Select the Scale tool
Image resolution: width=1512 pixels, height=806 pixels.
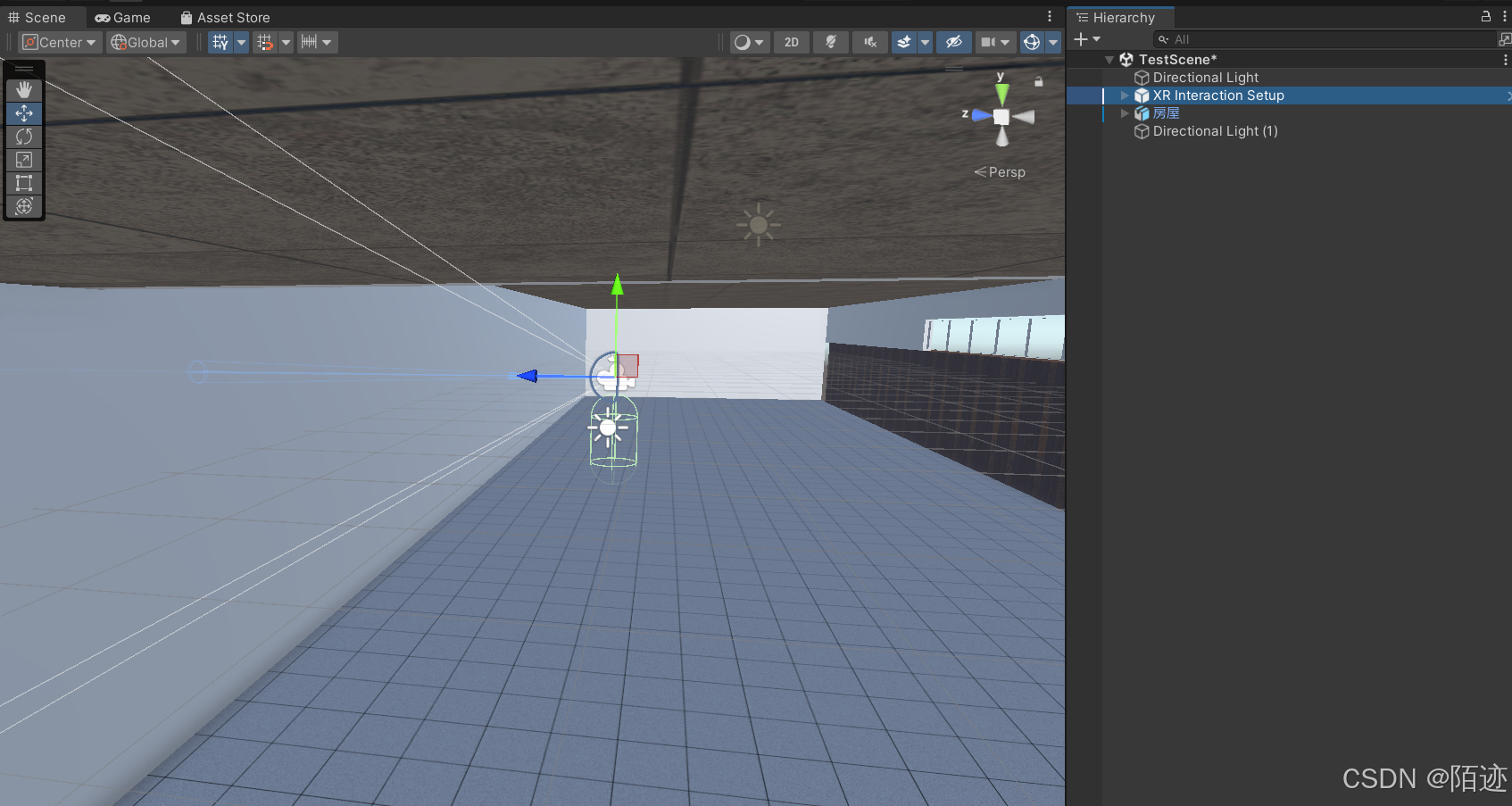point(24,160)
